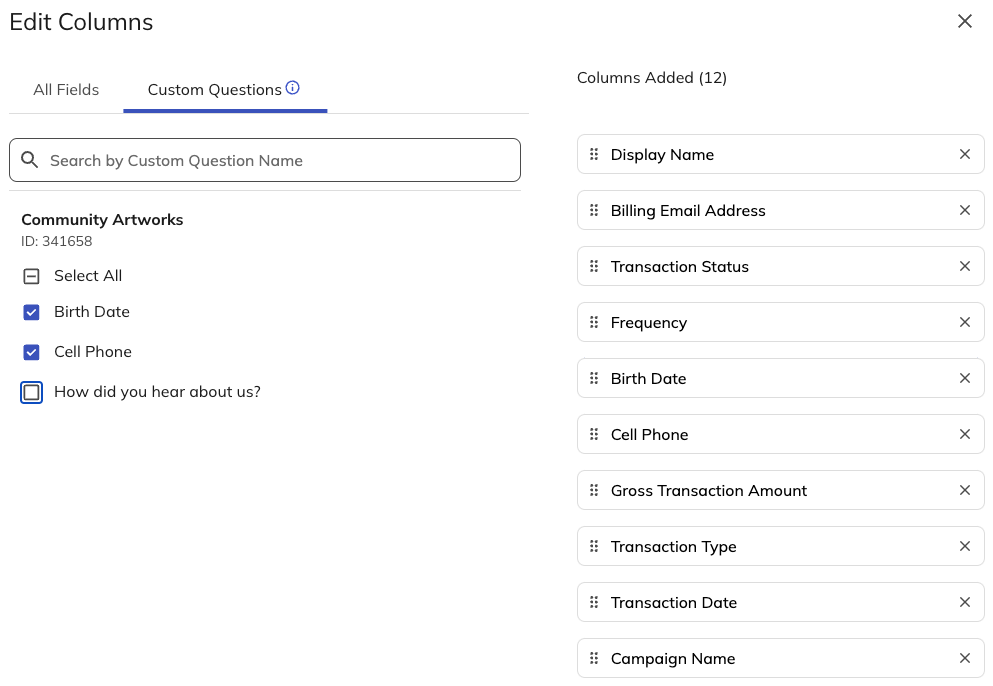Remove the Billing Email Address column
The height and width of the screenshot is (686, 993).
pyautogui.click(x=965, y=210)
